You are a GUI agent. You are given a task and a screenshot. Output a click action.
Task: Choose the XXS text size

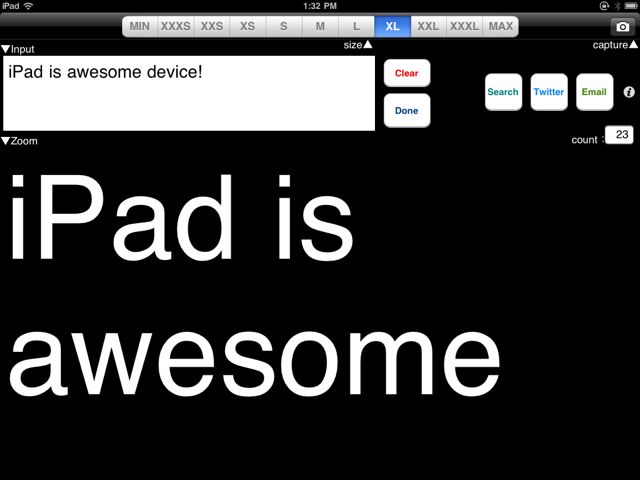click(212, 27)
